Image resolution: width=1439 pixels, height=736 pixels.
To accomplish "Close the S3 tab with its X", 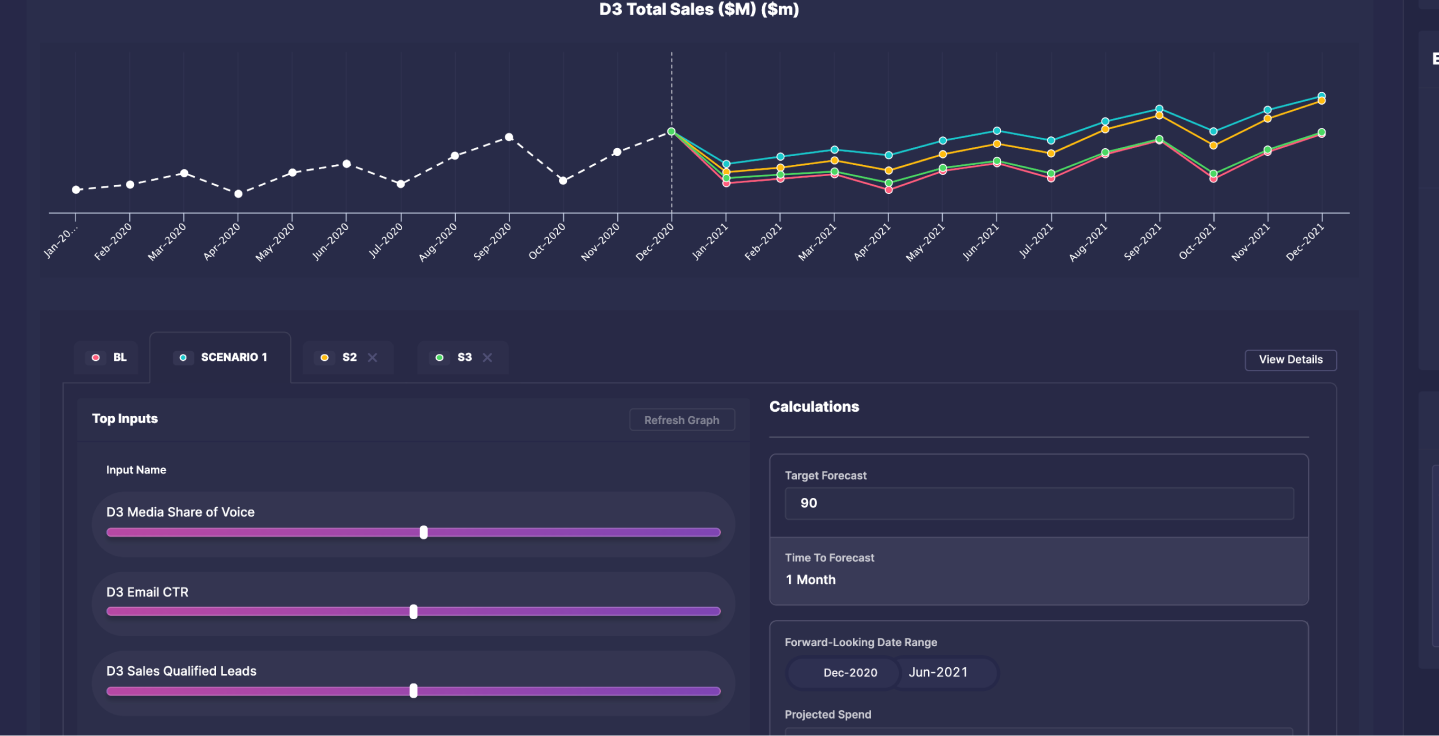I will tap(487, 357).
